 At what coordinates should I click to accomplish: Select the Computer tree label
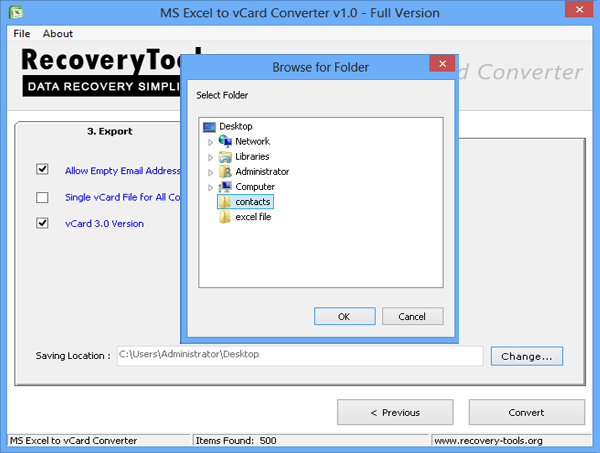click(x=255, y=187)
